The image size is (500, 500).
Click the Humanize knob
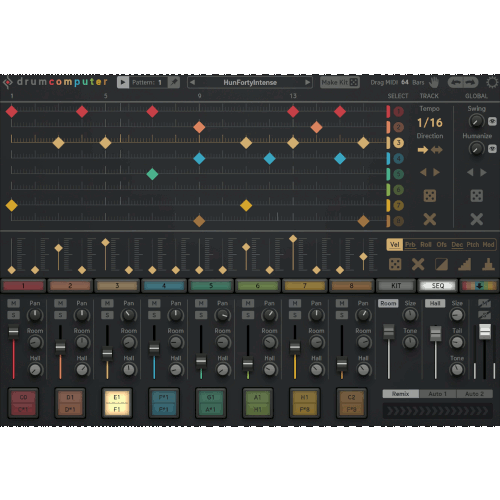tap(476, 149)
